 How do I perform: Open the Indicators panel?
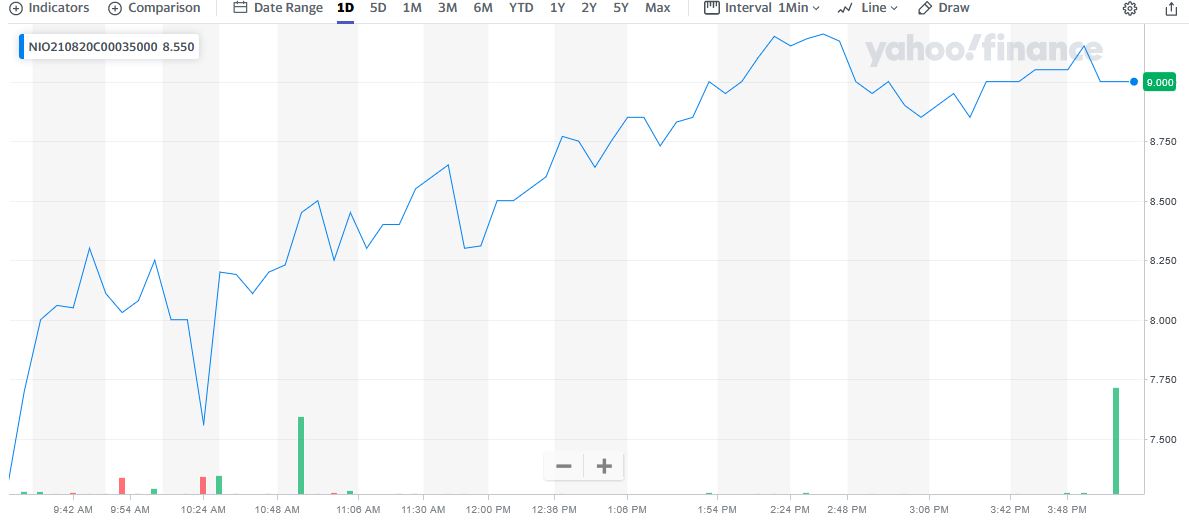49,8
